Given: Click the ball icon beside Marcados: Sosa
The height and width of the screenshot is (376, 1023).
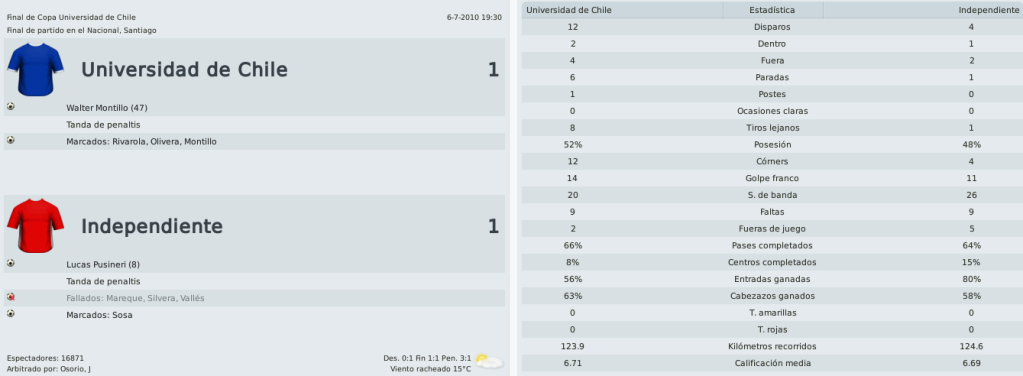Looking at the screenshot, I should [x=10, y=314].
